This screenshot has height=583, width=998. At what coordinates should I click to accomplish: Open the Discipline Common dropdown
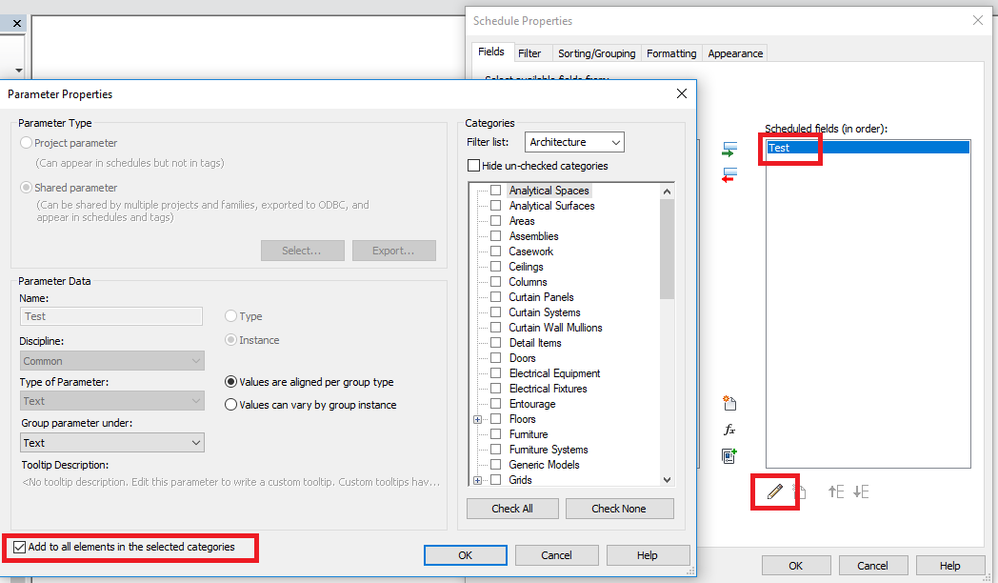(112, 361)
